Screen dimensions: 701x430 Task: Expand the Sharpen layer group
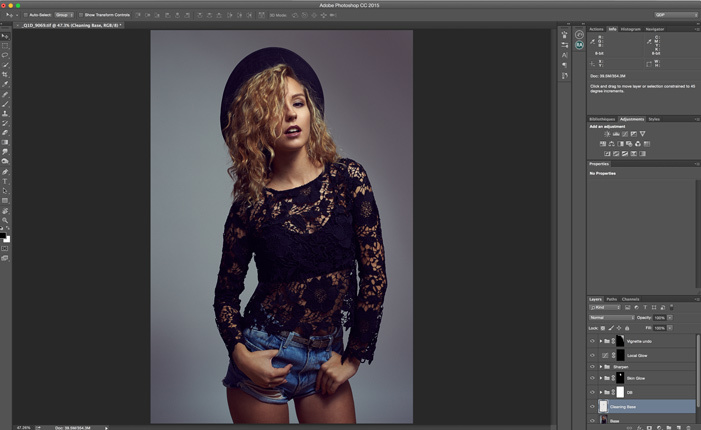click(601, 367)
